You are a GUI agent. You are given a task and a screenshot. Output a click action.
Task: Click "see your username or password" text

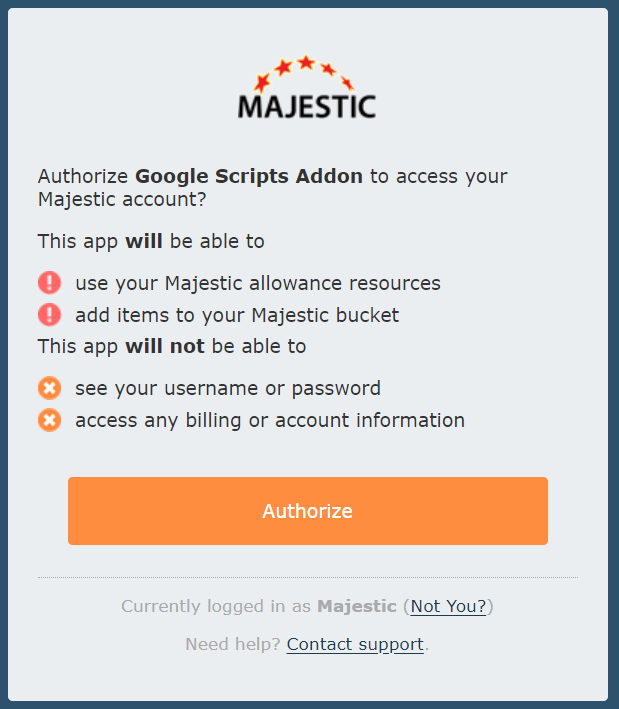click(x=227, y=388)
